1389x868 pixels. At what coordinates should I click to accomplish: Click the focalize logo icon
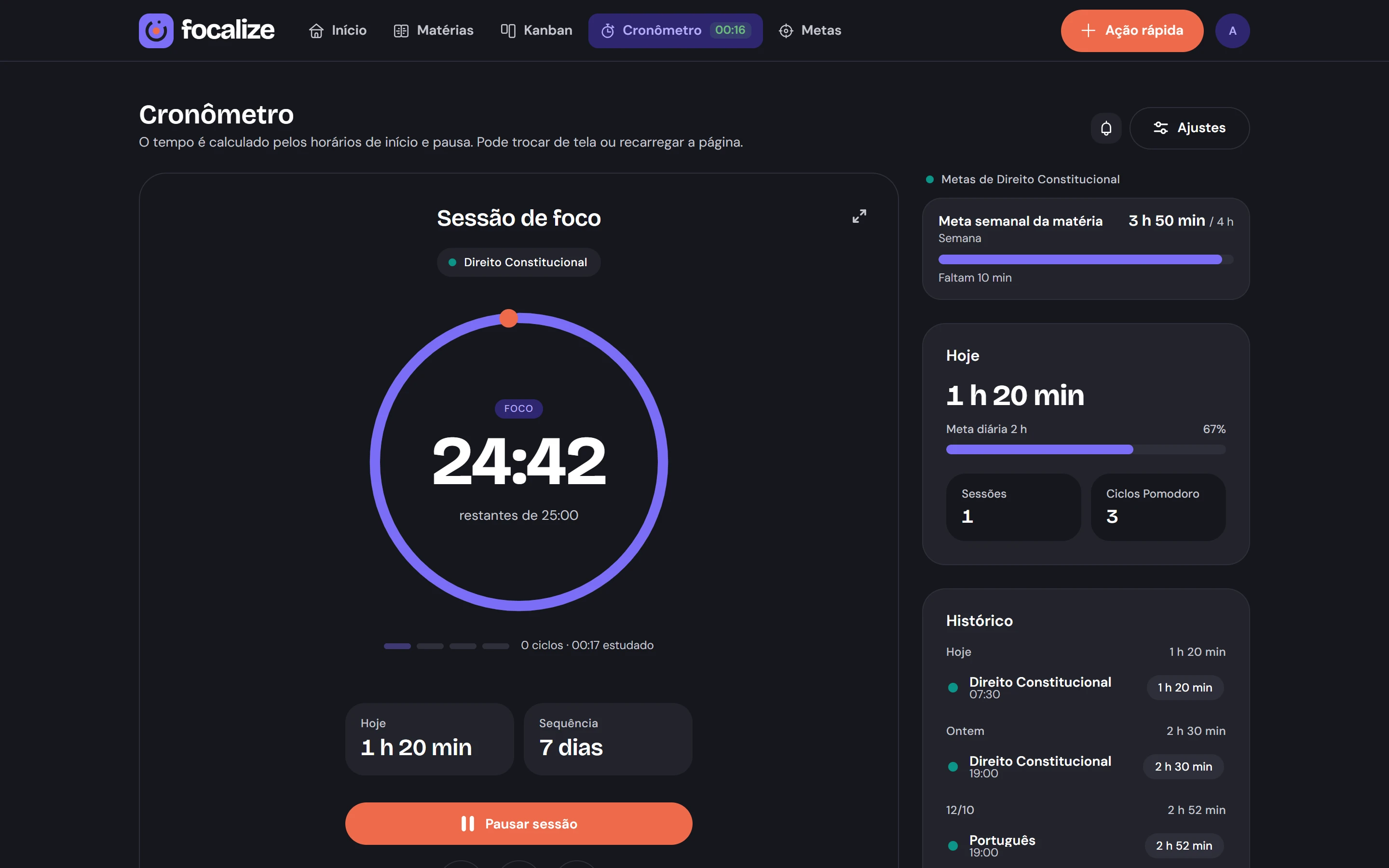[156, 30]
